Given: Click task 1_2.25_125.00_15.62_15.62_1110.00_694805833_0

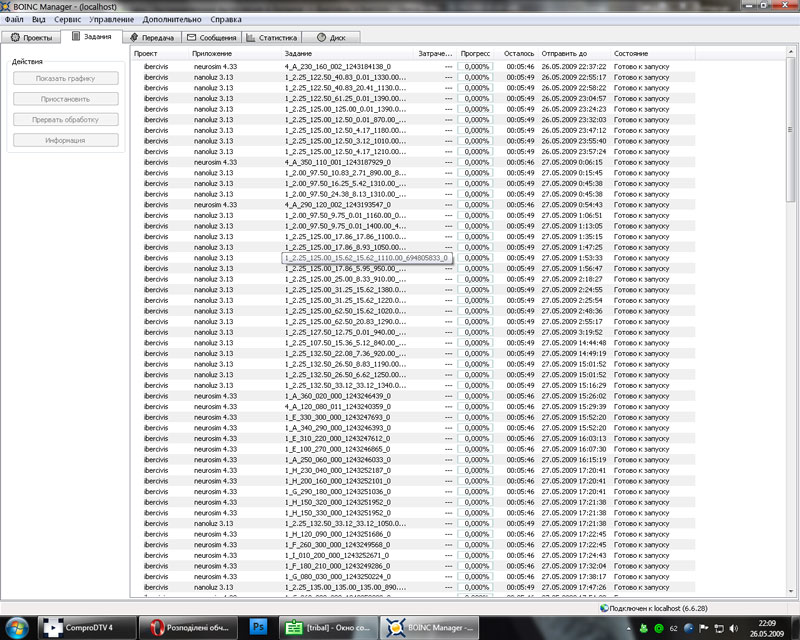Looking at the screenshot, I should (367, 258).
